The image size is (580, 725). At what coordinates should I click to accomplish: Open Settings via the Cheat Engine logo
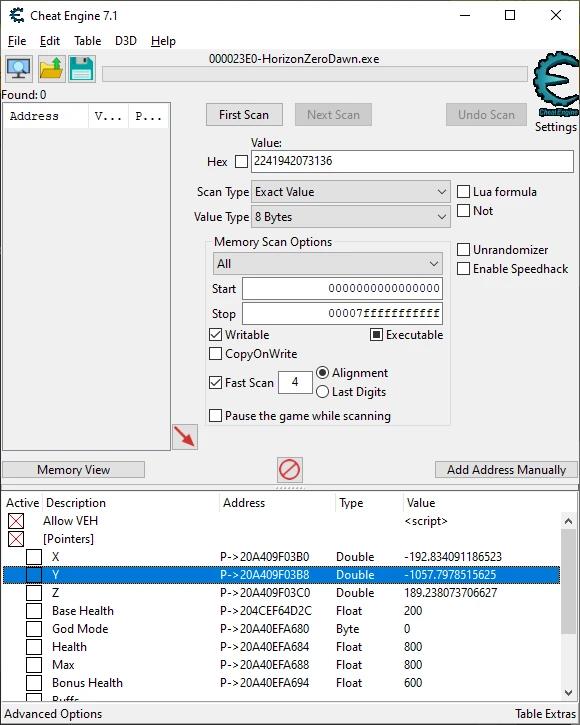[x=556, y=84]
